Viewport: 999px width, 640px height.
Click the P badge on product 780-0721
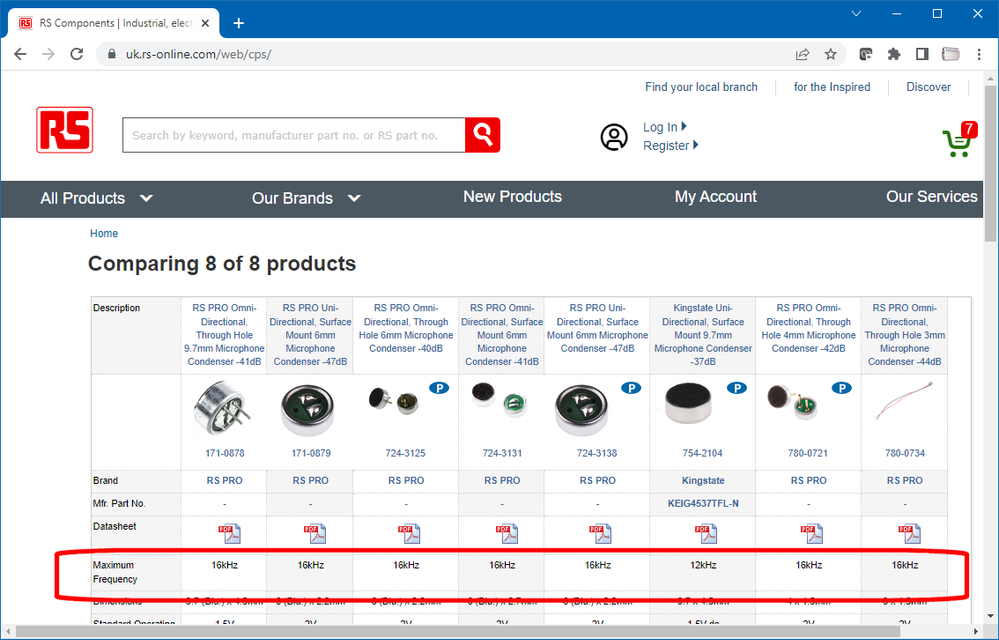(842, 388)
